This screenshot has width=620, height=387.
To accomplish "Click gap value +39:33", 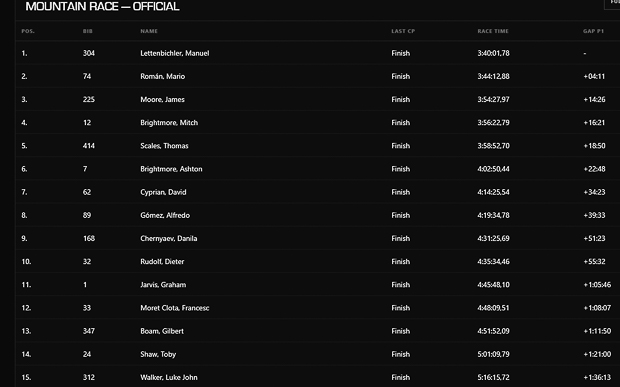I will point(594,215).
